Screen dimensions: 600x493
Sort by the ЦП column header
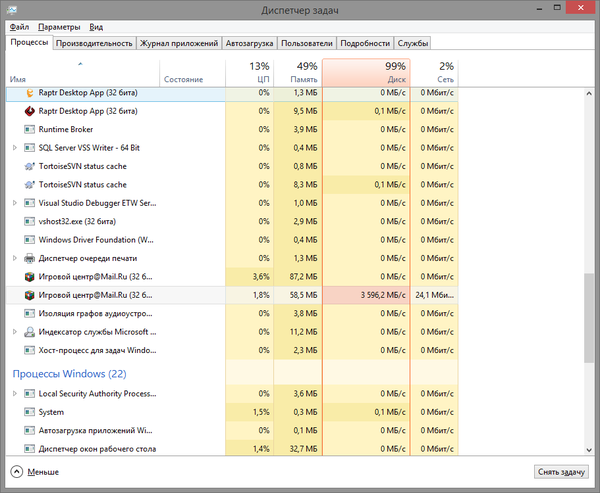(249, 73)
